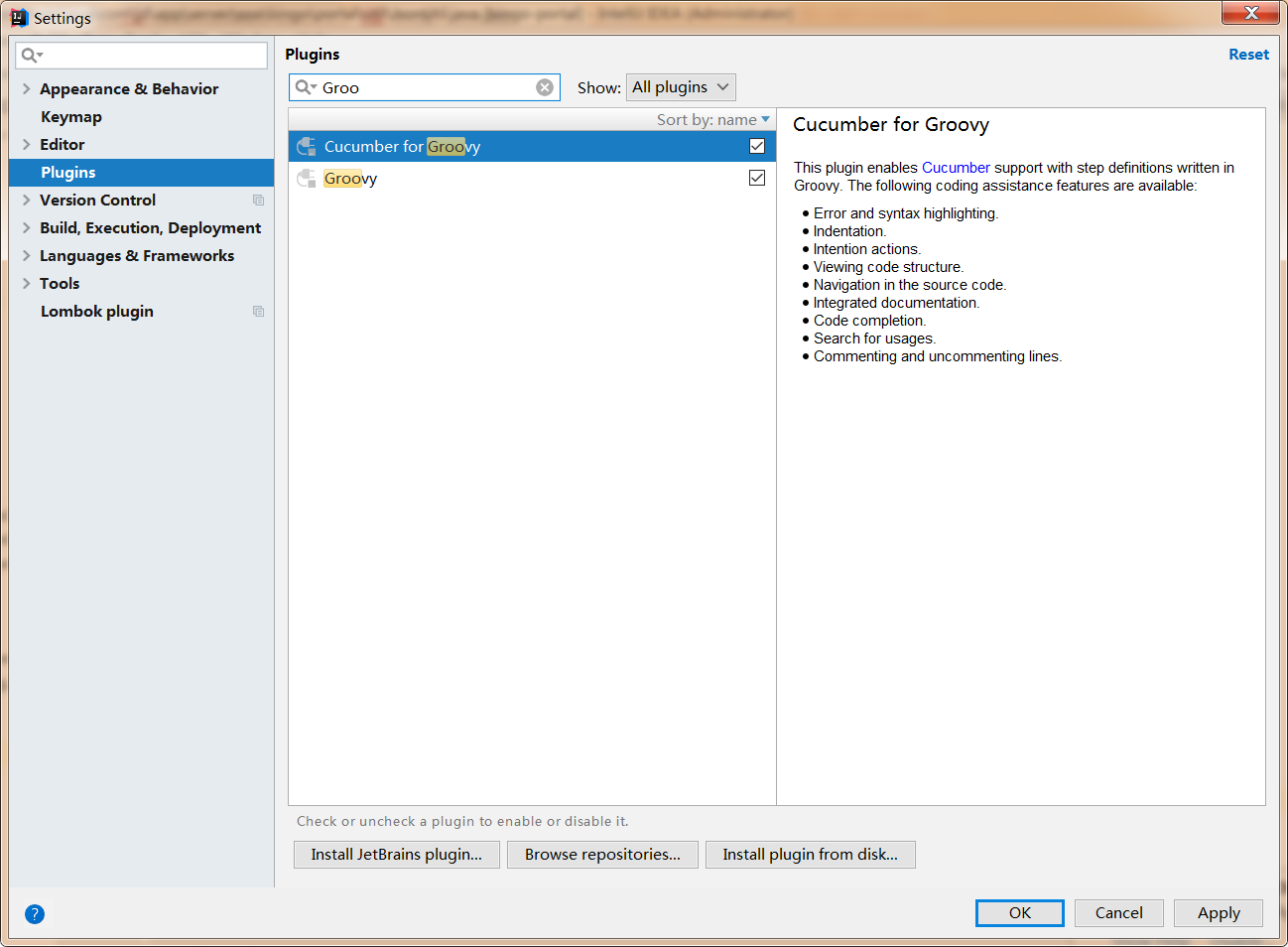Click the IntelliJ IDEA icon in title bar
1288x947 pixels.
(x=19, y=17)
